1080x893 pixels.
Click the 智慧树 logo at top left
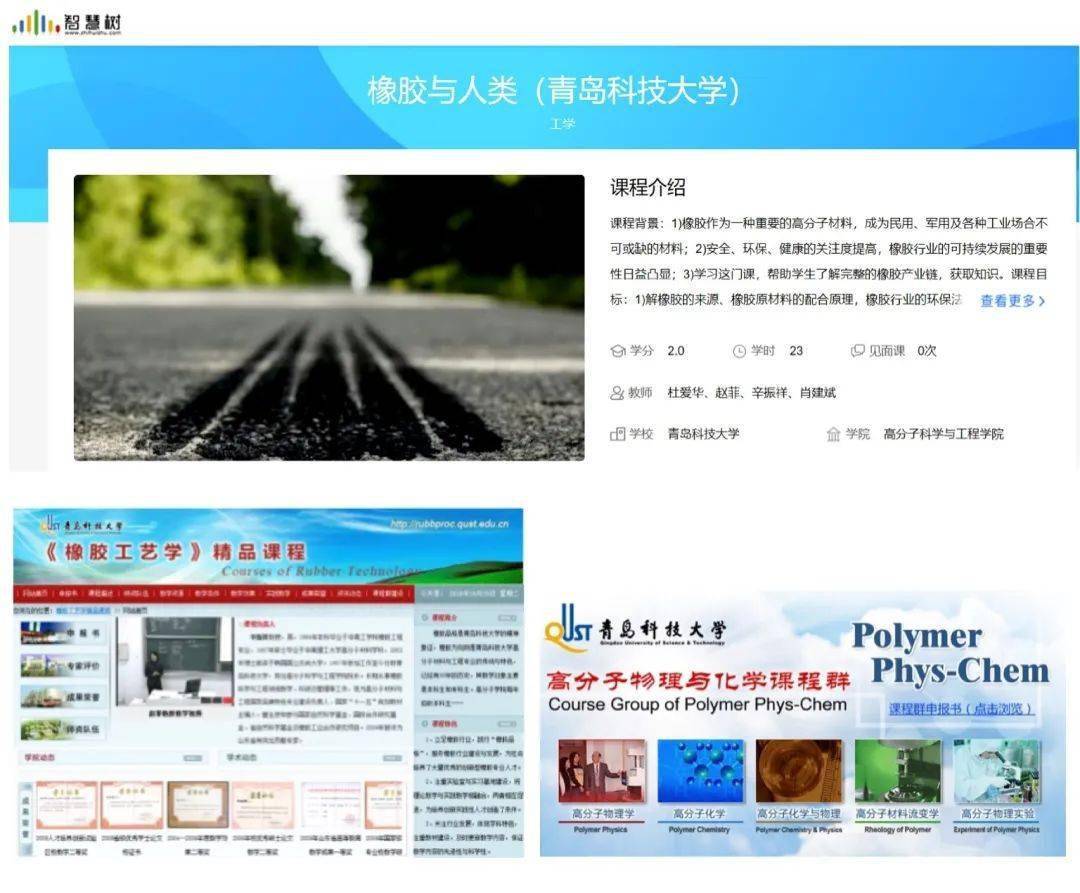66,23
